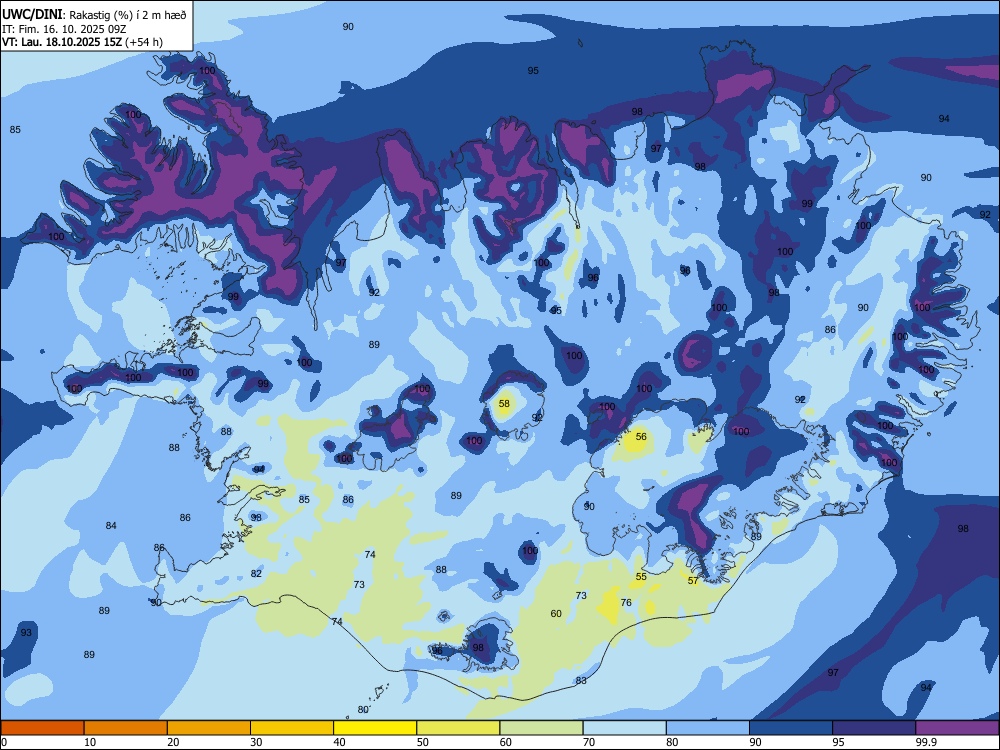
Task: Click the legend tick label 40
Action: point(339,742)
